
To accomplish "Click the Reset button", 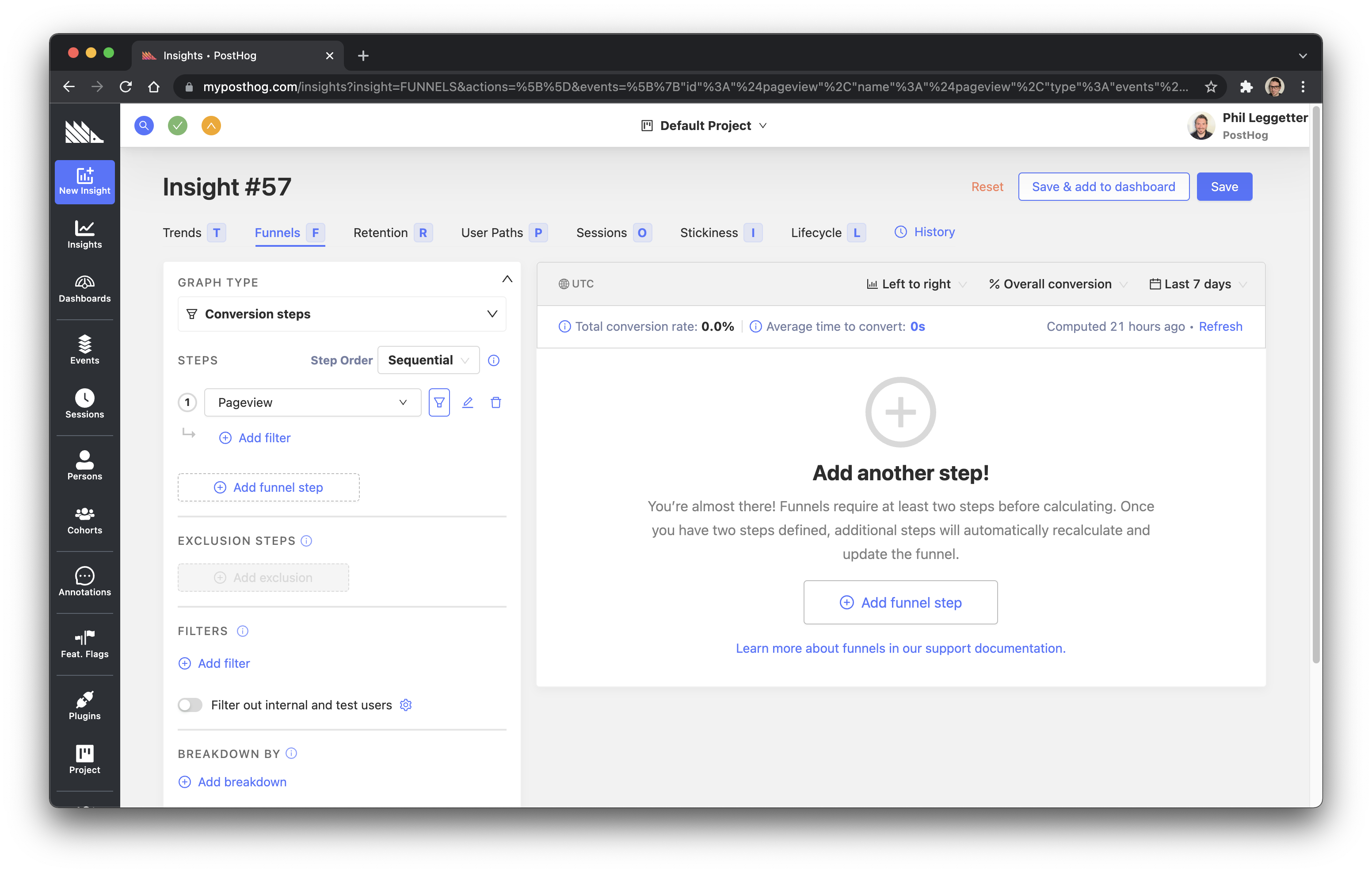I will [x=987, y=187].
